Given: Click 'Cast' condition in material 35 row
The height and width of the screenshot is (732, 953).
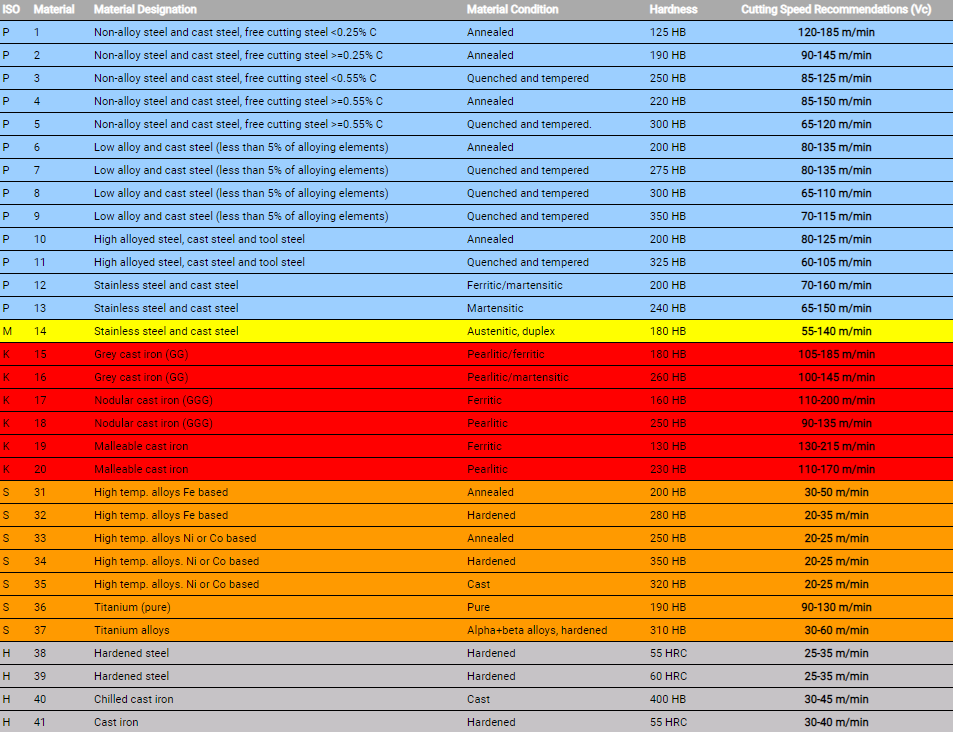Looking at the screenshot, I should click(478, 584).
